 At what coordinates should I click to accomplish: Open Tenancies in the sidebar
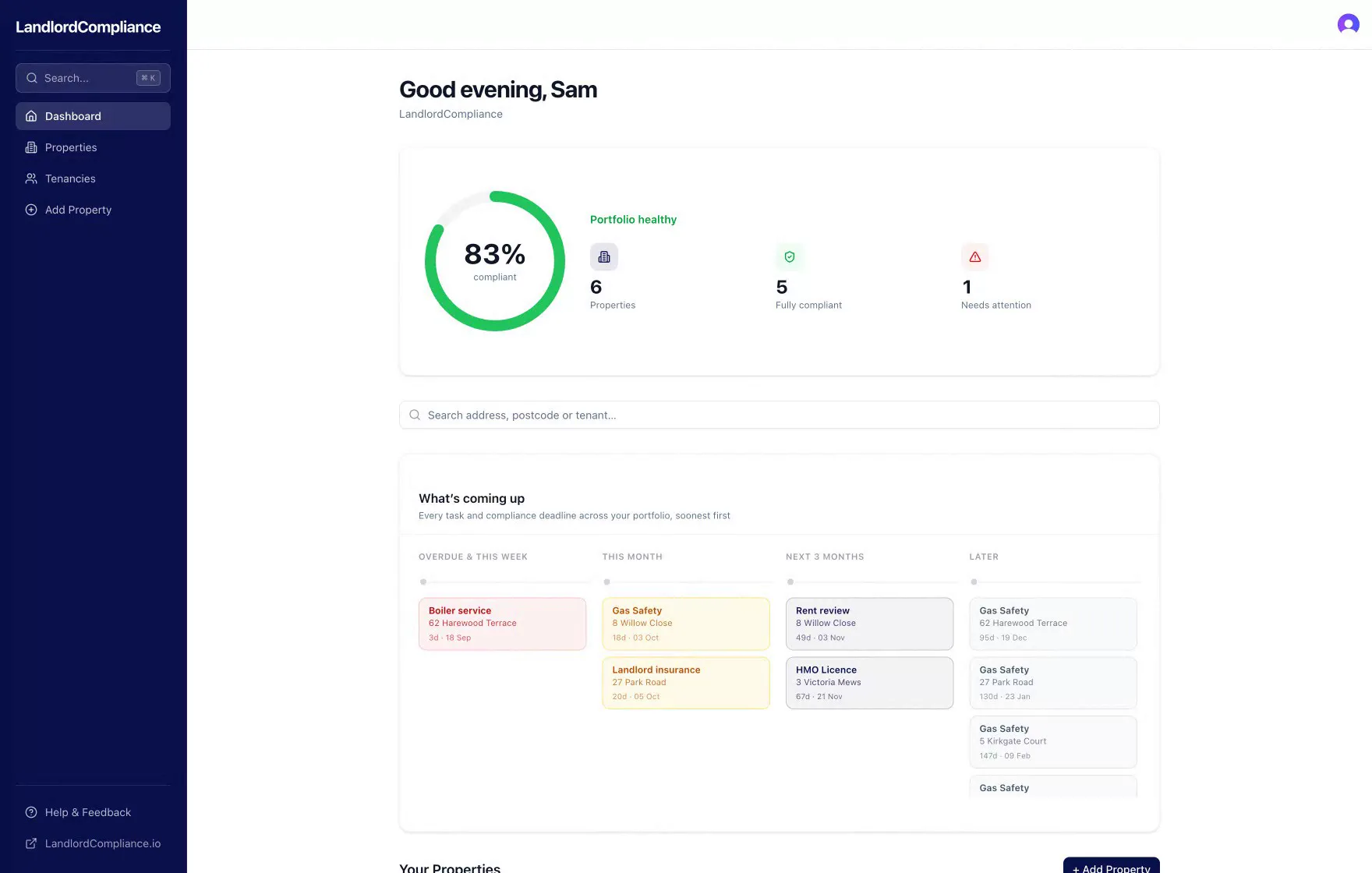(x=93, y=178)
